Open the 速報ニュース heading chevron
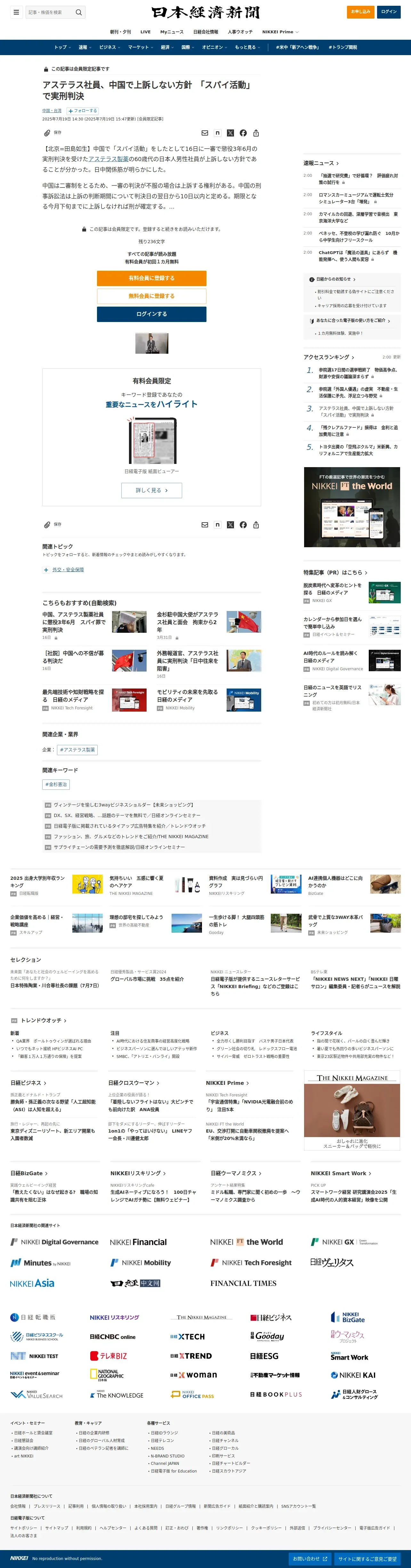411x1568 pixels. click(x=338, y=163)
